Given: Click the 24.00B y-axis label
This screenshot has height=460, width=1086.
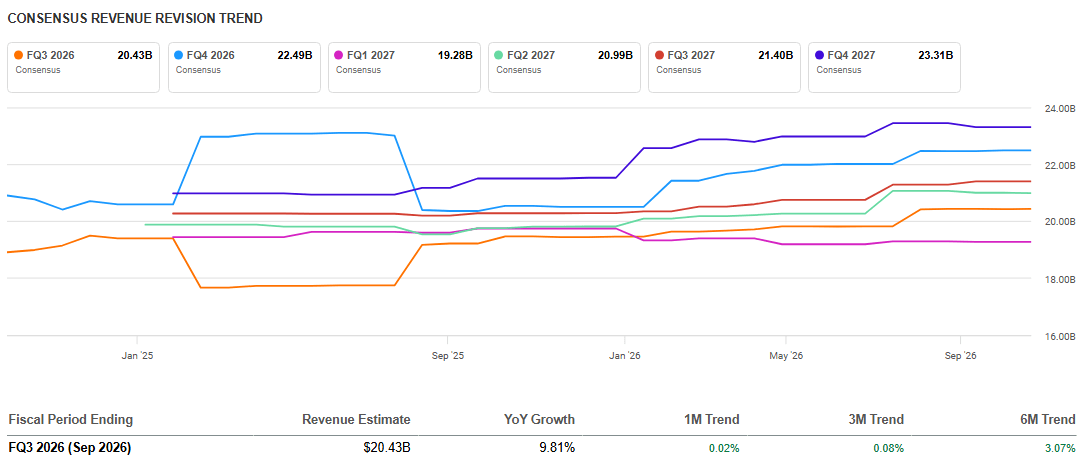Looking at the screenshot, I should [x=1059, y=109].
